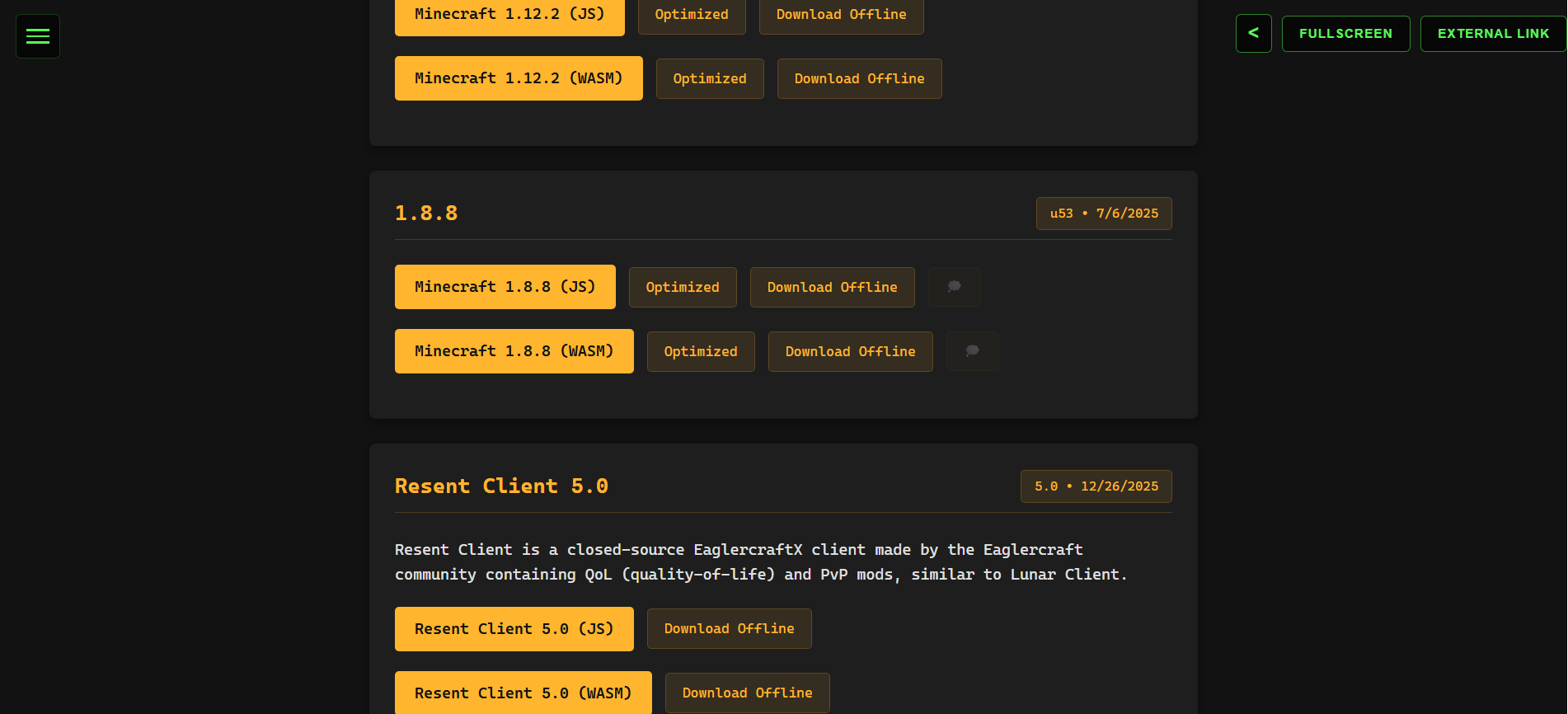The height and width of the screenshot is (714, 1568).
Task: Click the 1.8.8 section heading
Action: (x=426, y=214)
